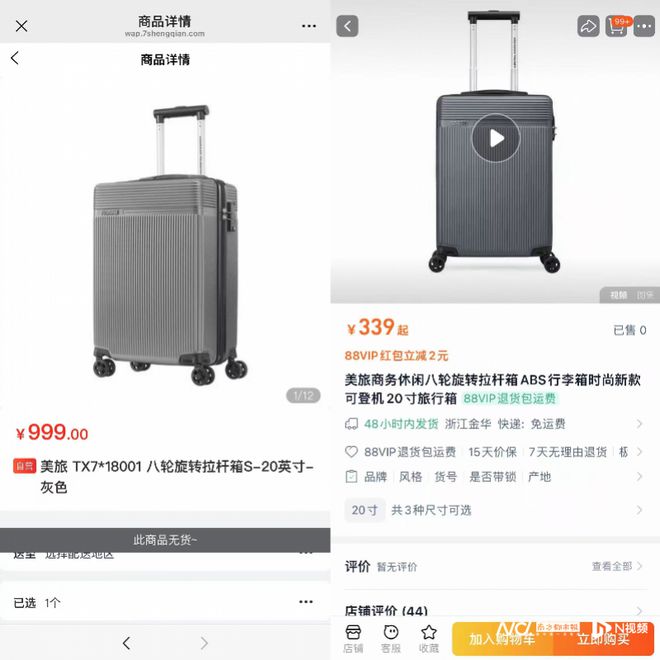Viewport: 660px width, 660px height.
Task: Share the product using the share icon
Action: click(x=588, y=26)
